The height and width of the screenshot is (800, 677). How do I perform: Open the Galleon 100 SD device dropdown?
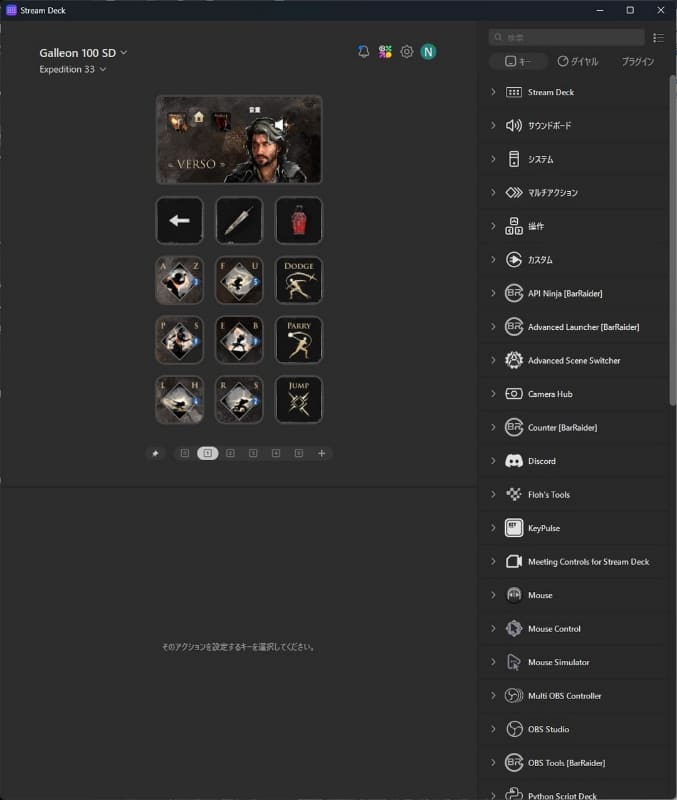pyautogui.click(x=83, y=53)
